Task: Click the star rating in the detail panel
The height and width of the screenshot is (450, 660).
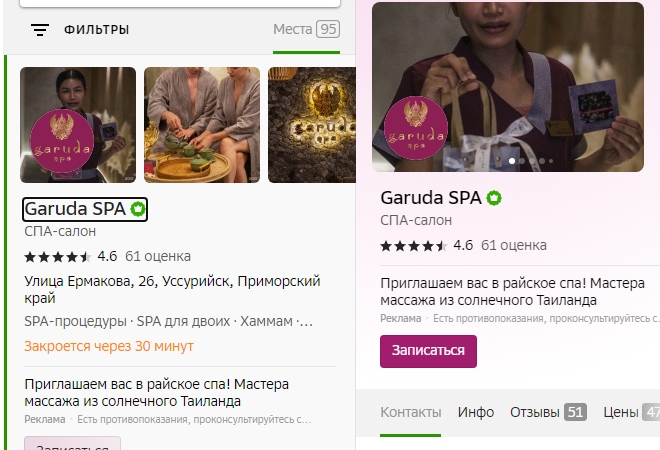Action: click(x=414, y=245)
